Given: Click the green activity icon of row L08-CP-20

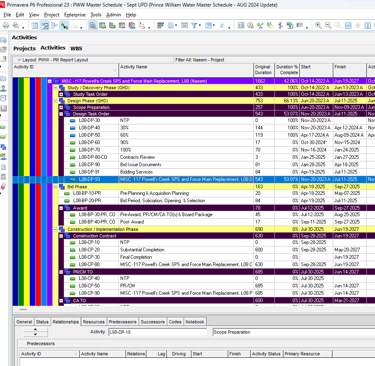Looking at the screenshot, I should click(72, 250).
